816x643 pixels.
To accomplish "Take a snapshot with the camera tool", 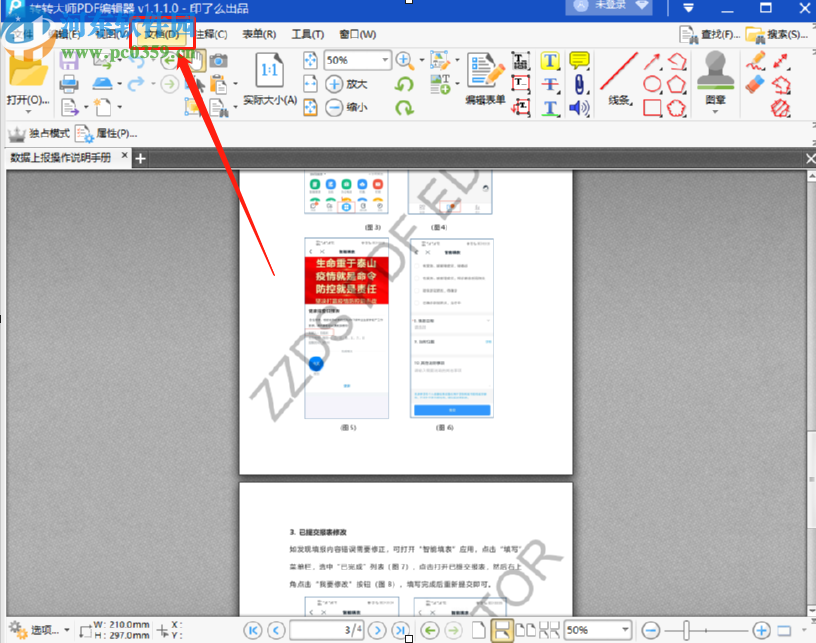I will (x=219, y=60).
